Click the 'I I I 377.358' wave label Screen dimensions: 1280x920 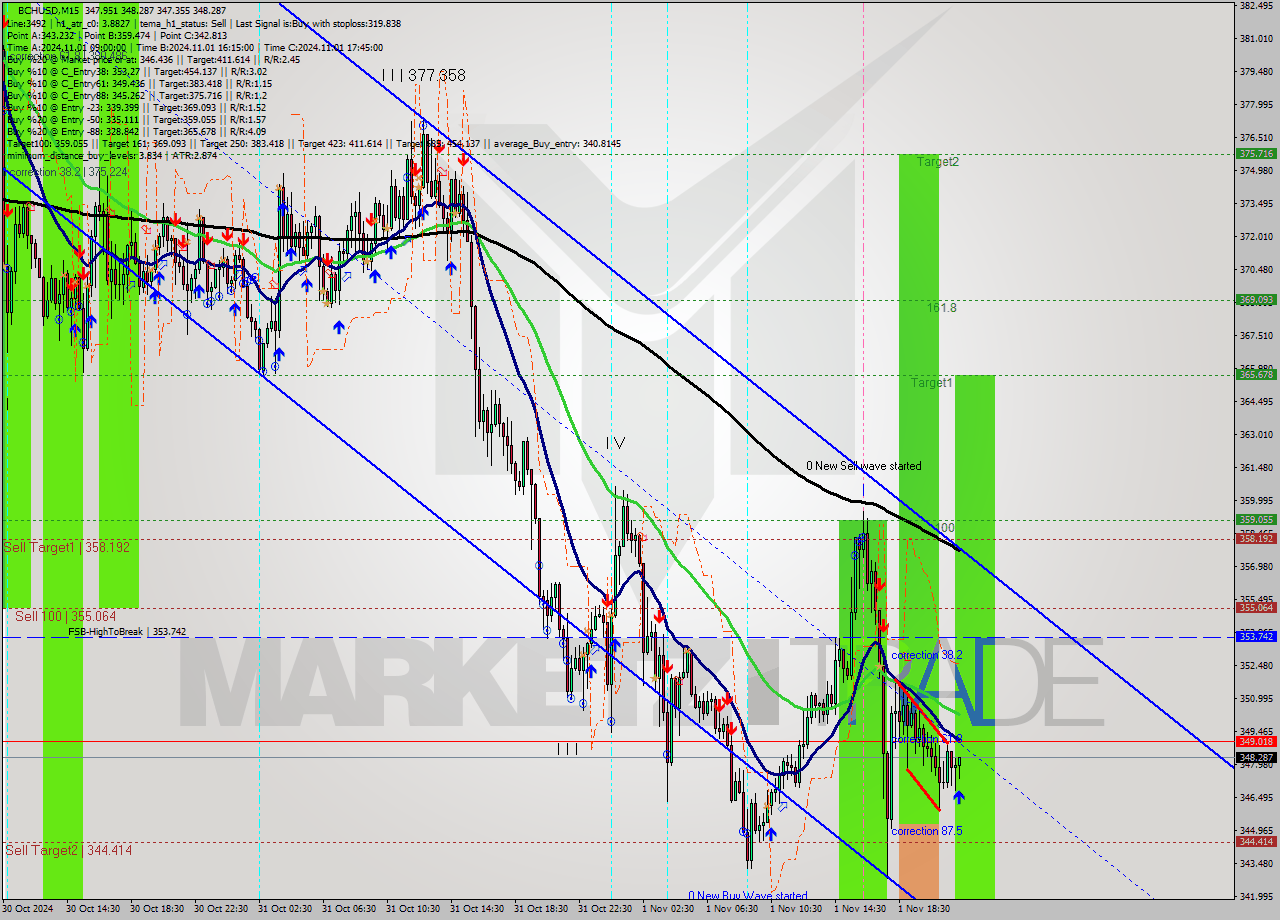(423, 75)
